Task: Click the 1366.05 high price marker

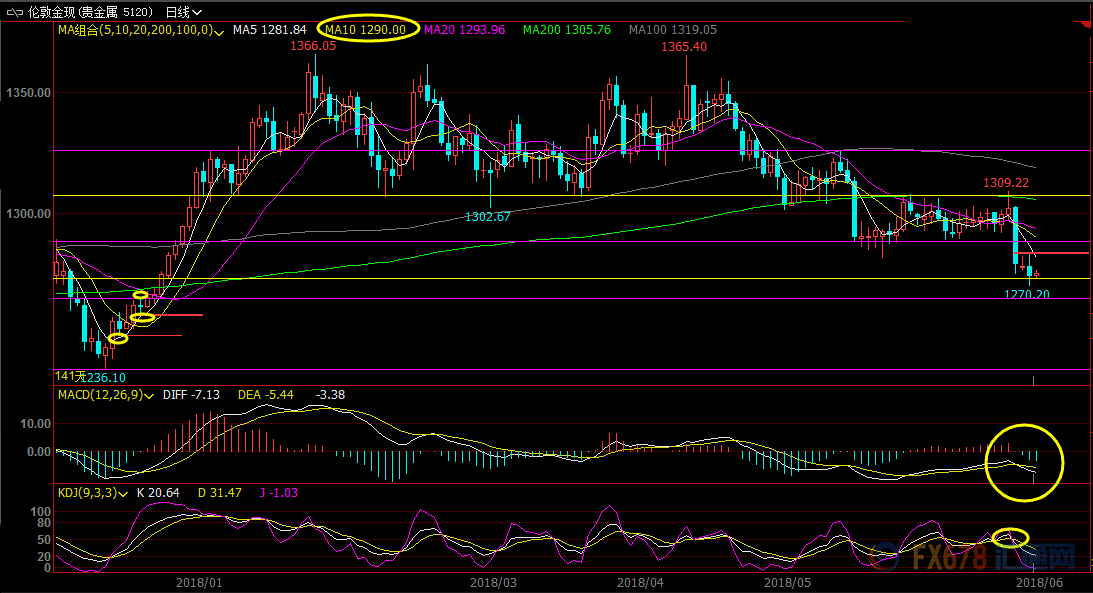Action: 313,46
